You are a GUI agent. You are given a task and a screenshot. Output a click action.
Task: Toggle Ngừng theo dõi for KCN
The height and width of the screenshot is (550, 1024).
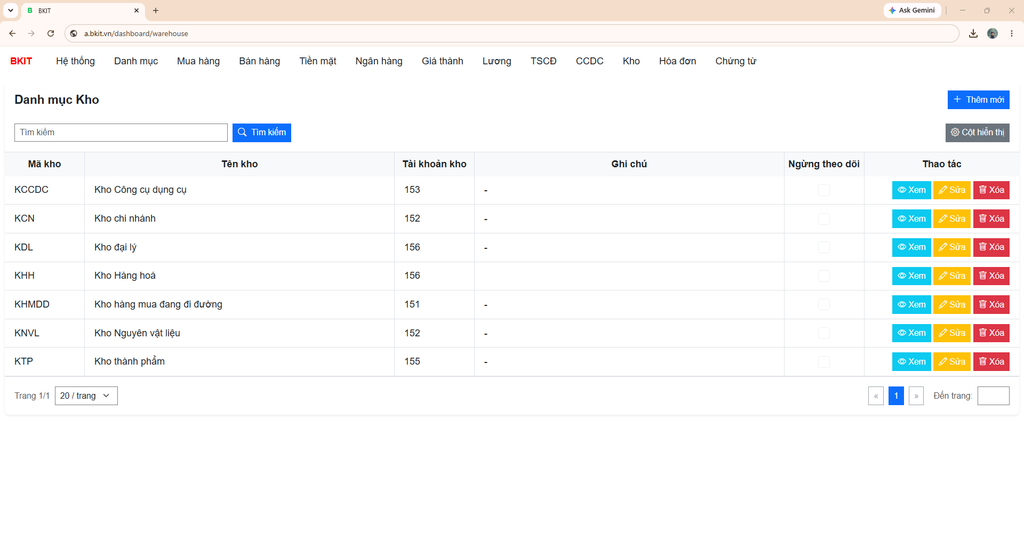point(824,219)
